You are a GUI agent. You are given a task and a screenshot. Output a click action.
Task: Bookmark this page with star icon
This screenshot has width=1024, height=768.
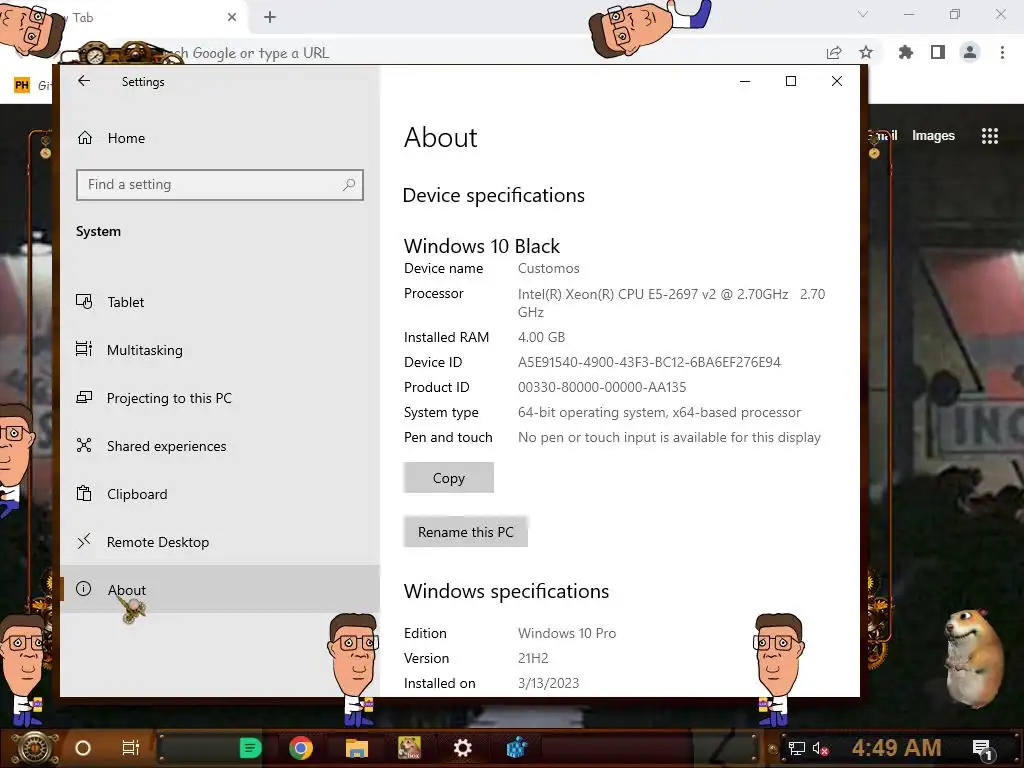point(866,53)
